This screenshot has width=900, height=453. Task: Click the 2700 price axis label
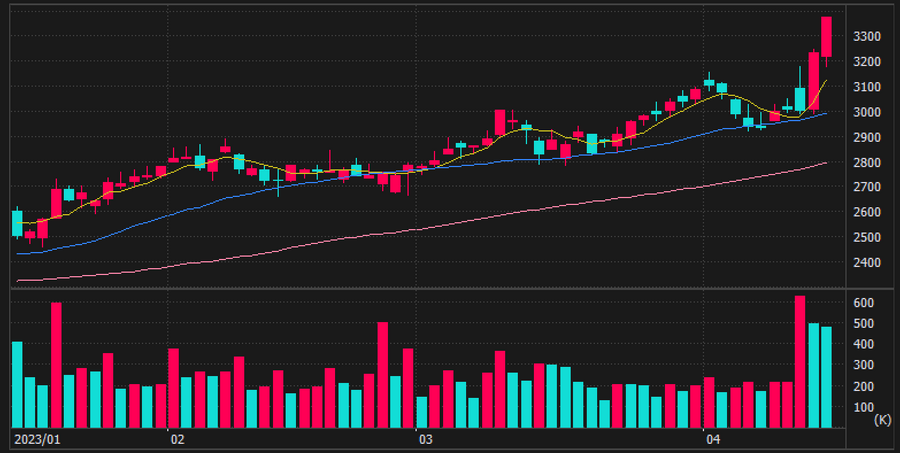[867, 187]
